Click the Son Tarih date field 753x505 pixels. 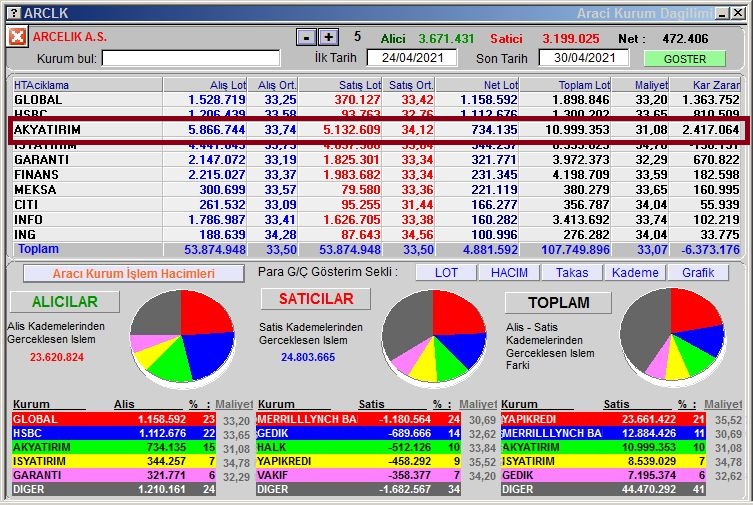point(584,58)
